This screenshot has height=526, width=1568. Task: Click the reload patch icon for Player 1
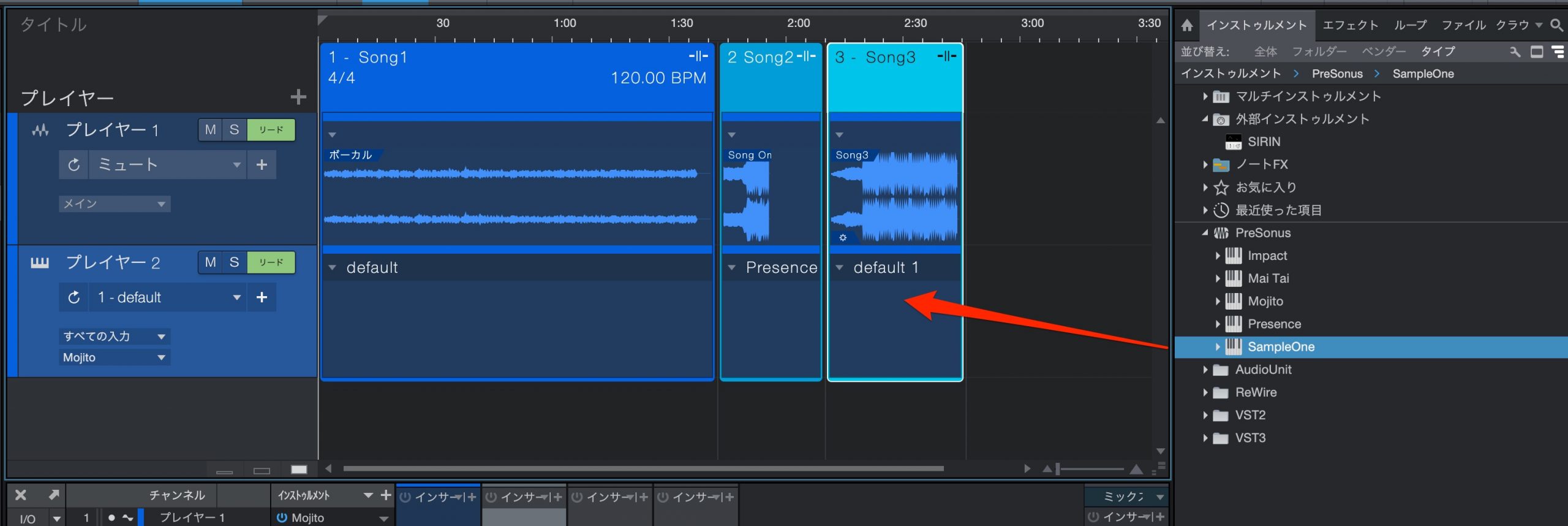[74, 165]
